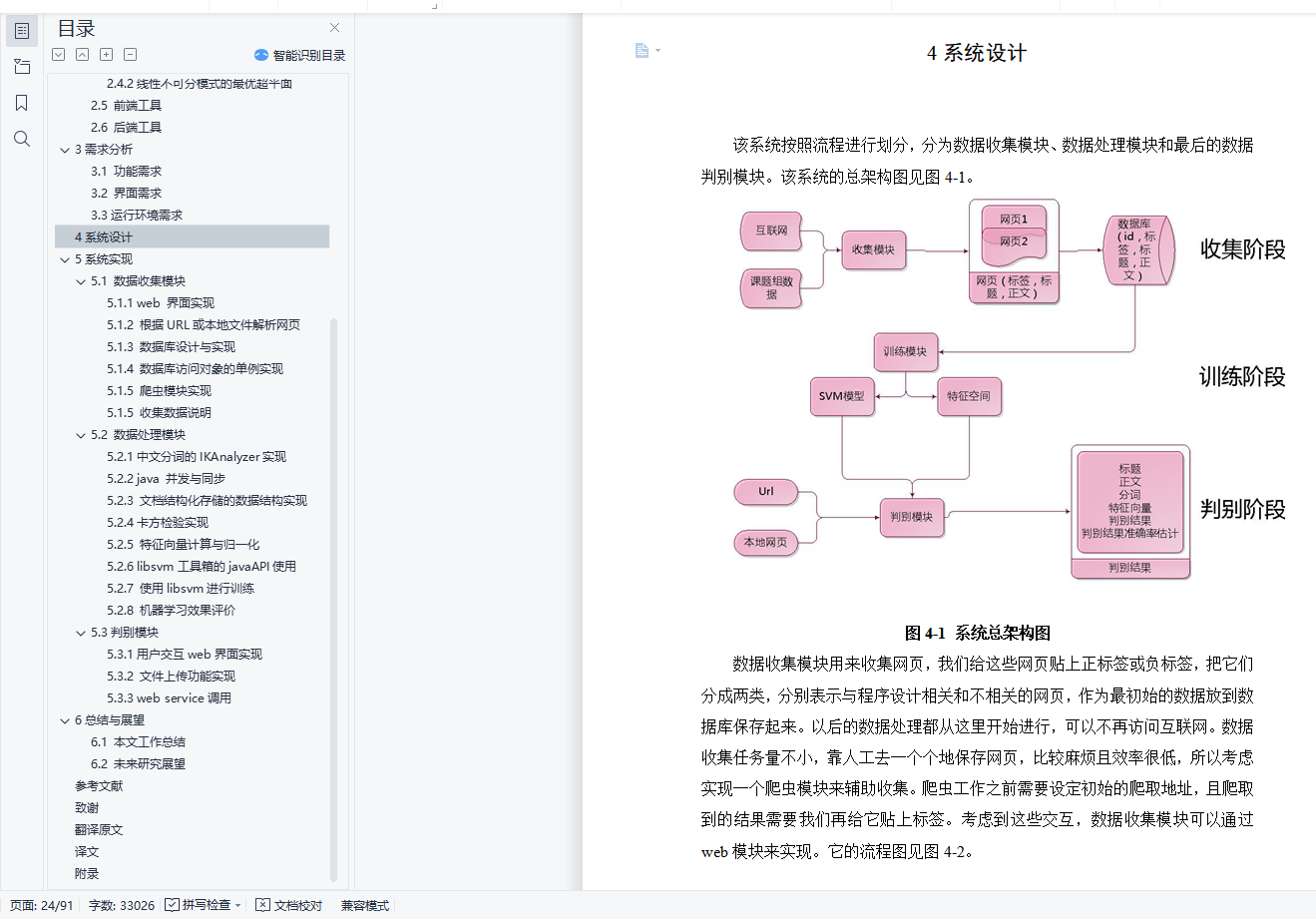1316x919 pixels.
Task: Select 5.1.4 数据库访问对象的单例实现
Action: point(196,369)
